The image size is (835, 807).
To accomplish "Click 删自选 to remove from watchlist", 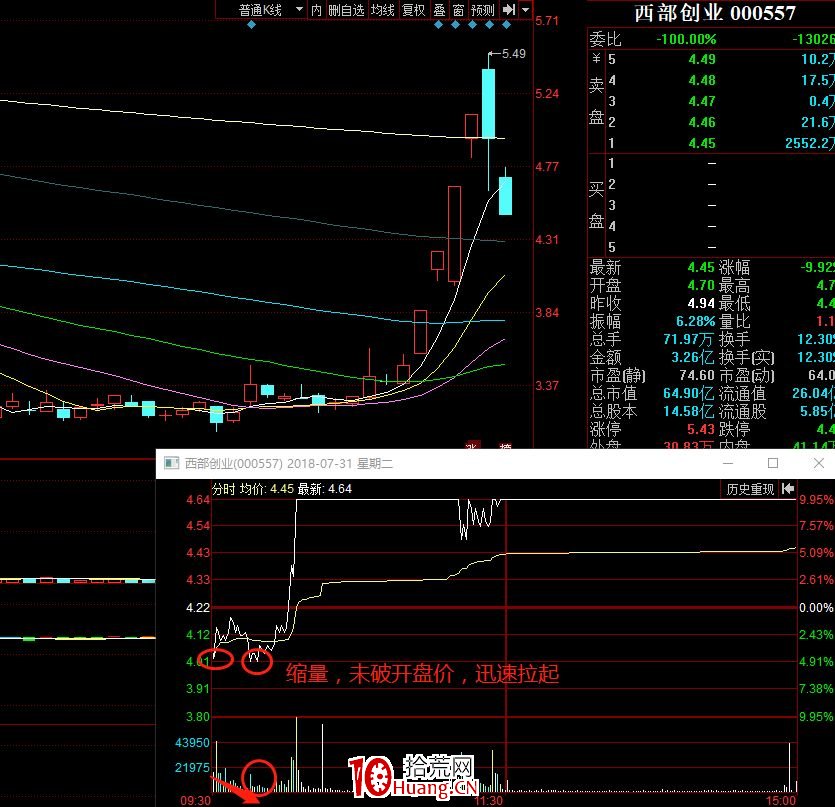I will click(347, 10).
